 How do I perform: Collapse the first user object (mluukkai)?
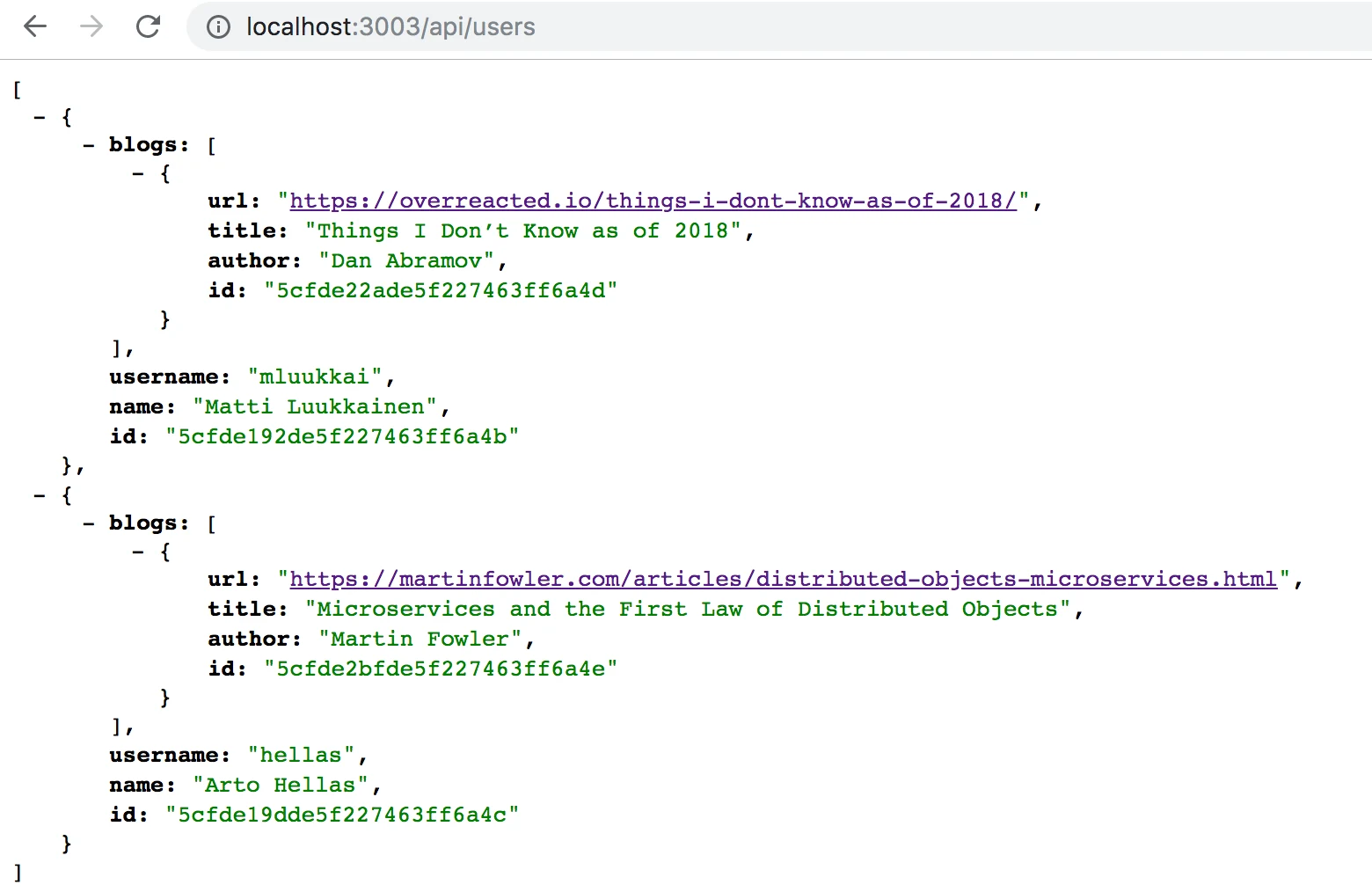tap(40, 117)
